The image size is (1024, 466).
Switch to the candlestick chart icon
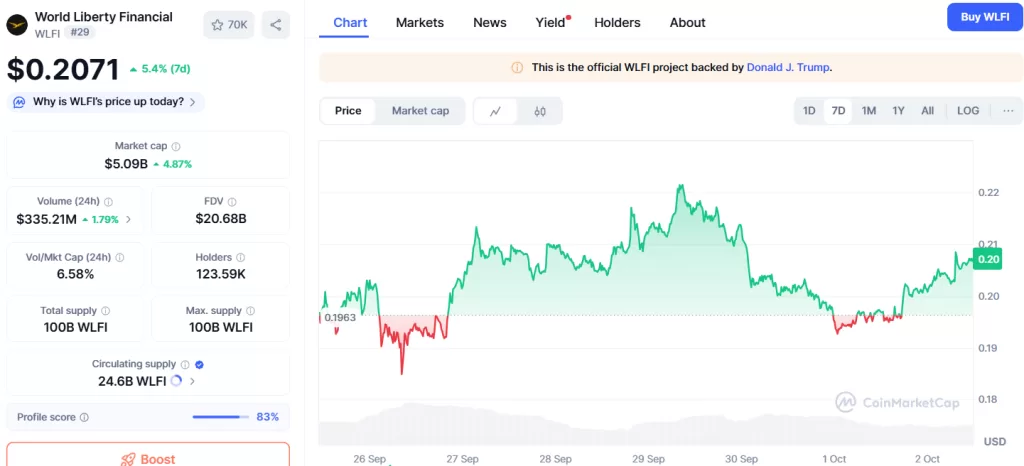point(540,111)
